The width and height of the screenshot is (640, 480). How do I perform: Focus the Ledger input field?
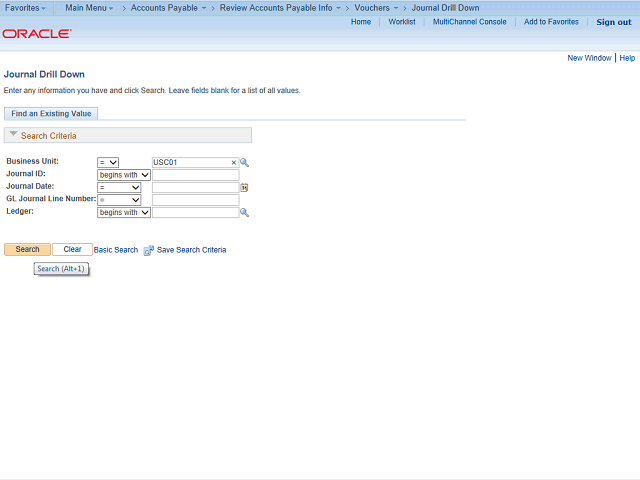coord(196,213)
